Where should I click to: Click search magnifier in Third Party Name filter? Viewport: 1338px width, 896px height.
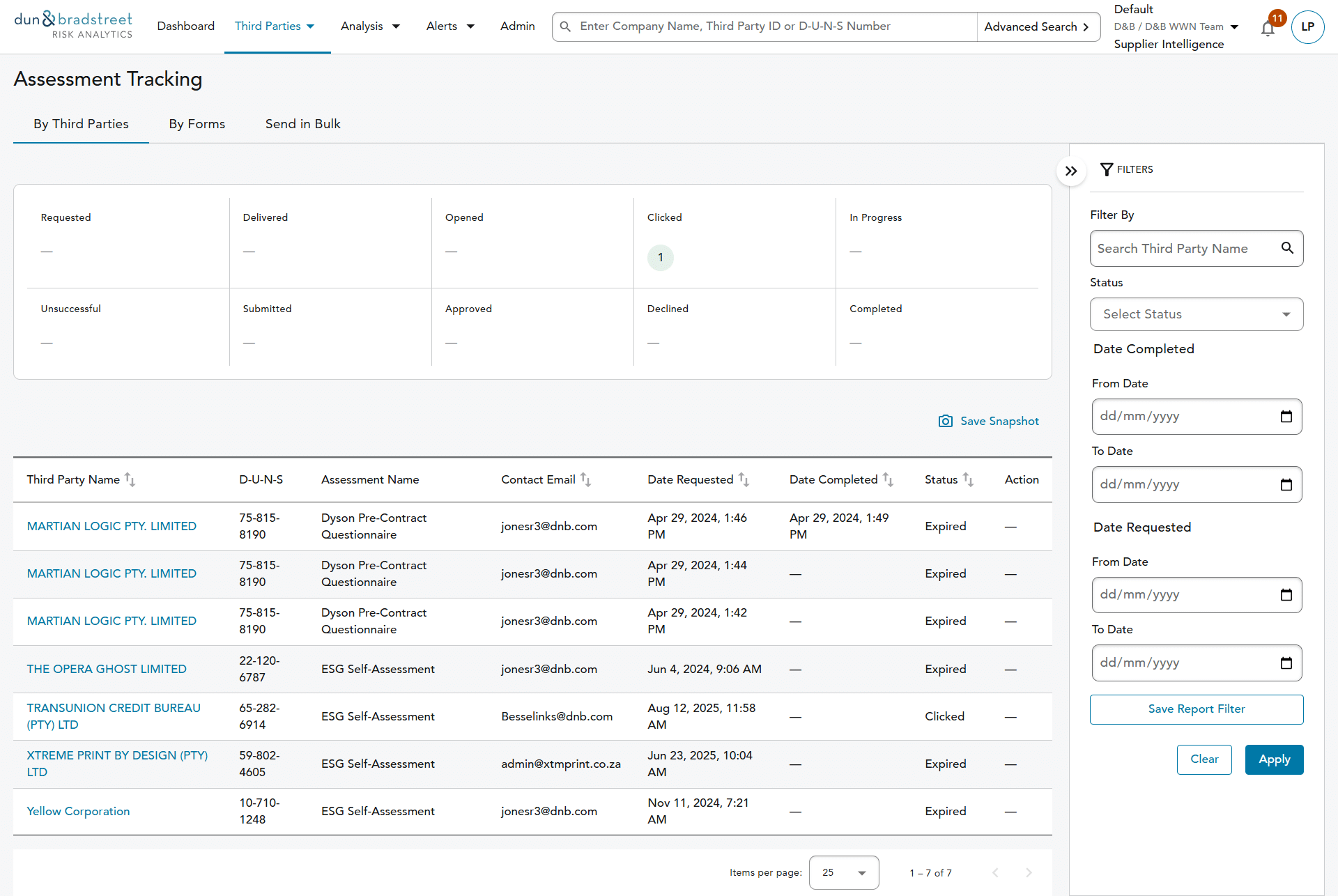click(1287, 248)
